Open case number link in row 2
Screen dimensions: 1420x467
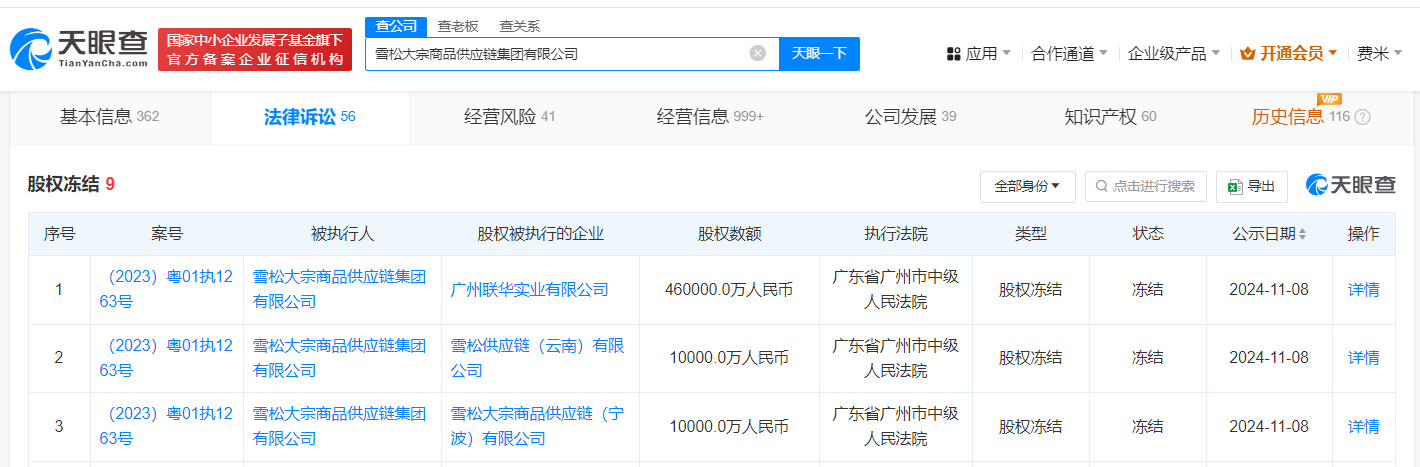click(x=166, y=358)
